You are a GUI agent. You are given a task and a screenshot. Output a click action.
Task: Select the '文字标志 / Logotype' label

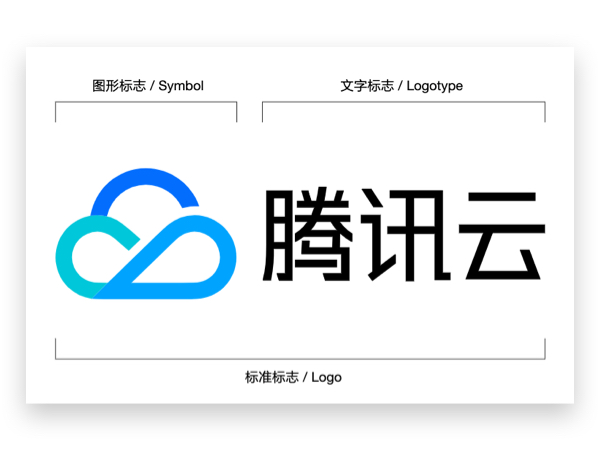401,86
